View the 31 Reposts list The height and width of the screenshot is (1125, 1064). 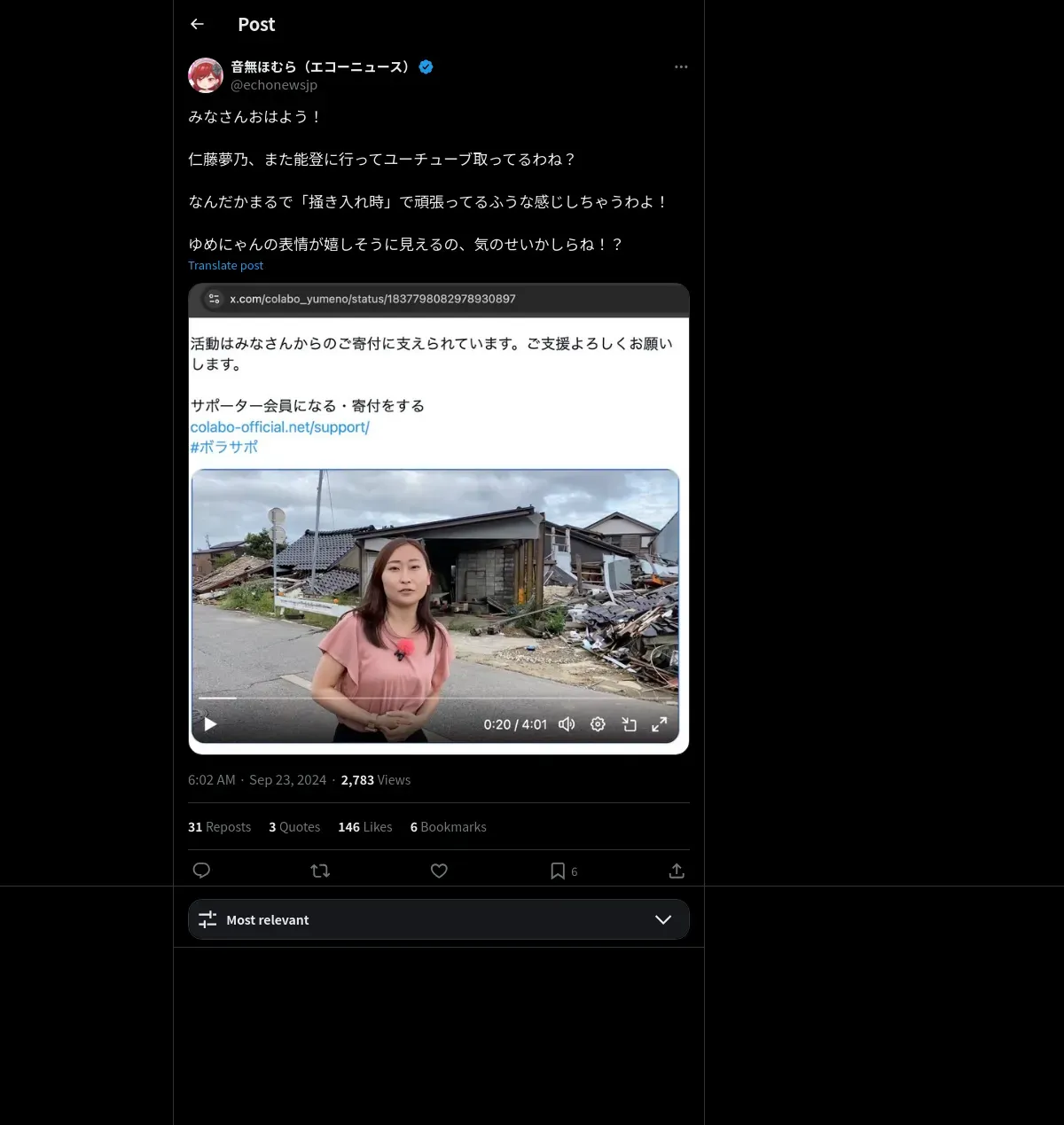point(219,826)
